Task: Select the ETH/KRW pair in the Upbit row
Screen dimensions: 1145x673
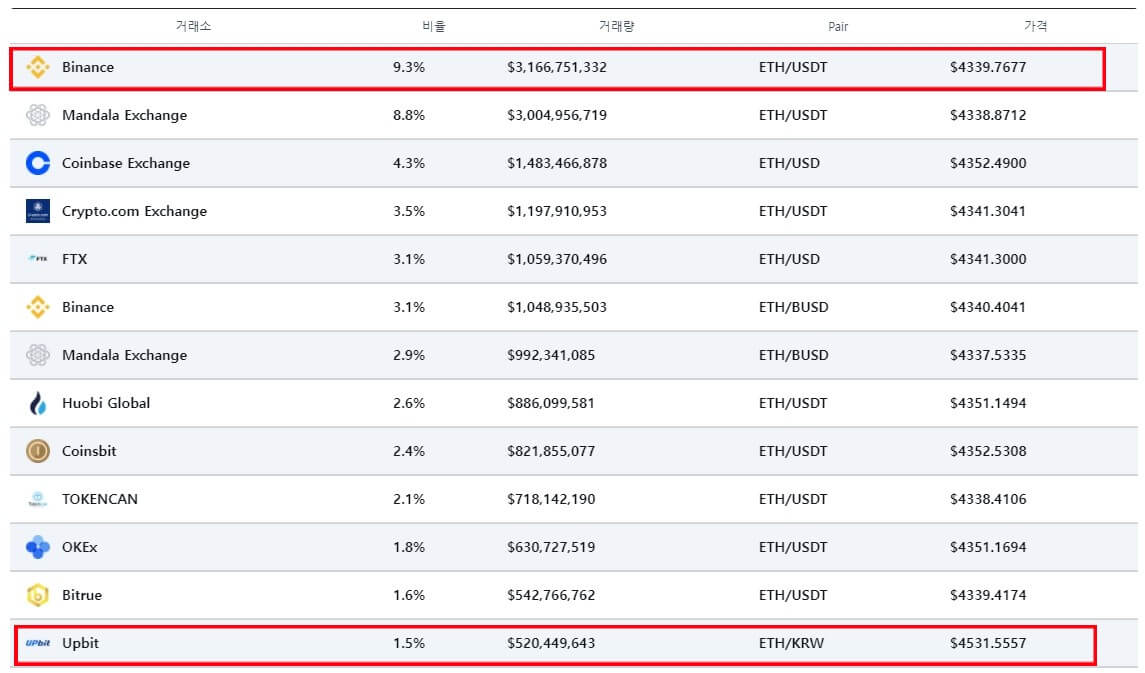Action: [x=792, y=644]
